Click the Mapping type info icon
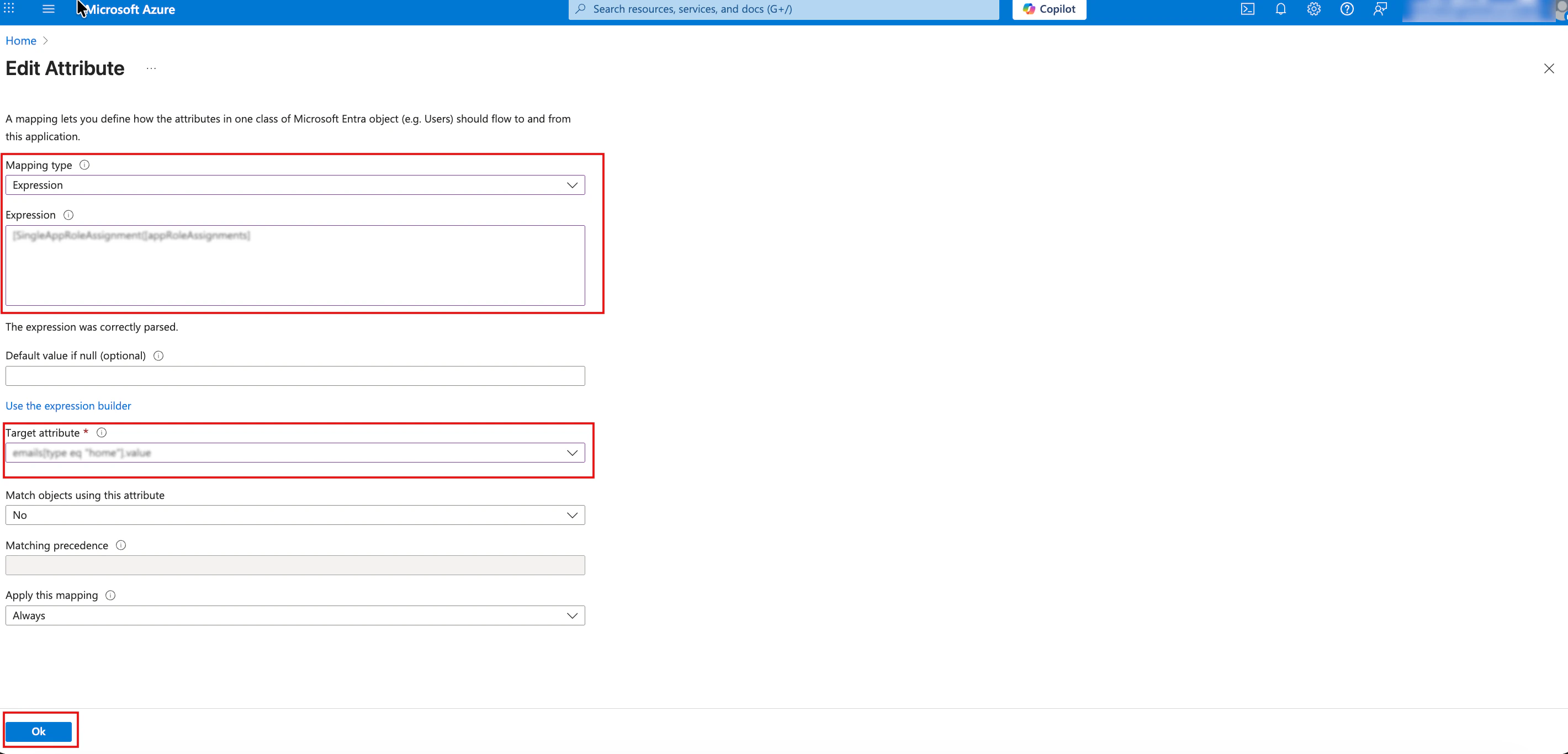Viewport: 1568px width, 754px height. (x=84, y=165)
